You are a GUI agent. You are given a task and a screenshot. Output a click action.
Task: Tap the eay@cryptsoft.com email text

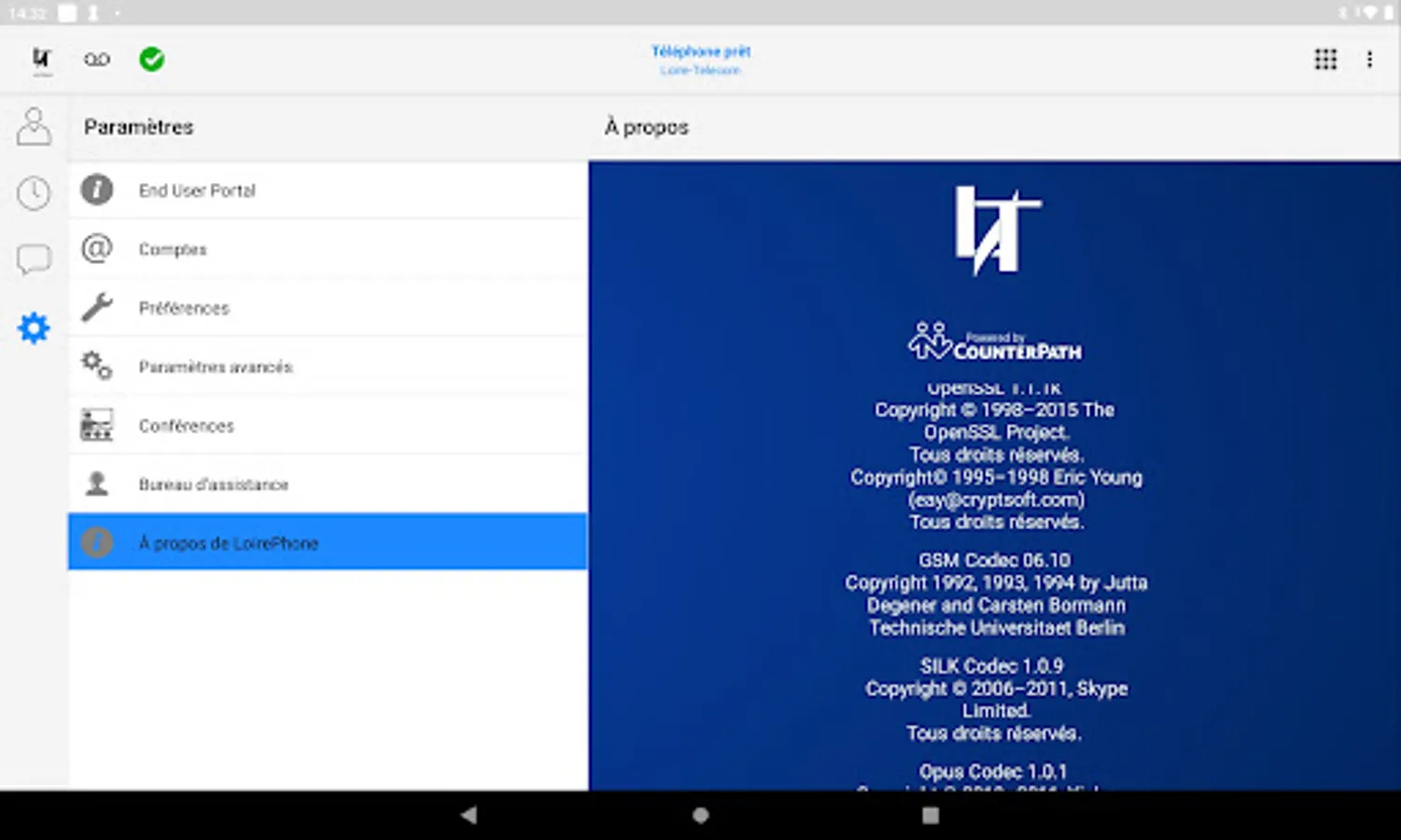click(x=997, y=499)
